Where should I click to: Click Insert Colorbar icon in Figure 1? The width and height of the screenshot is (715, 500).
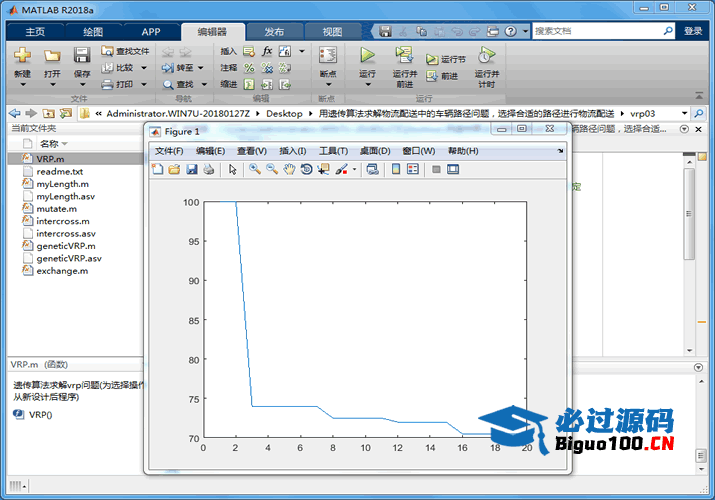click(x=396, y=170)
